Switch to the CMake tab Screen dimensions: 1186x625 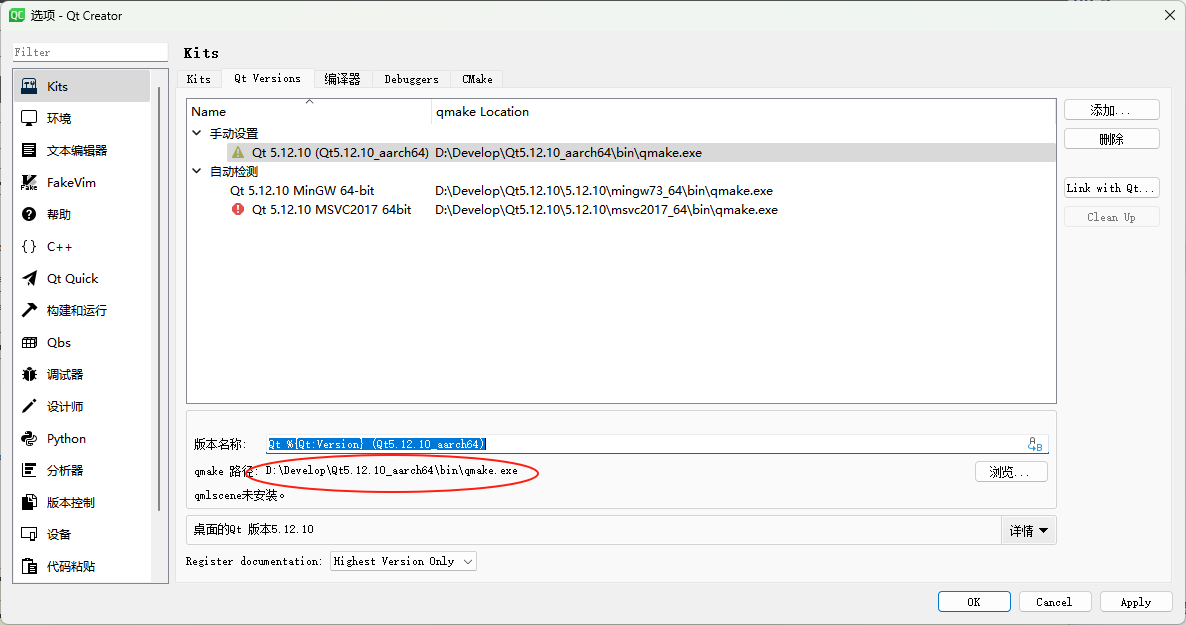tap(477, 79)
